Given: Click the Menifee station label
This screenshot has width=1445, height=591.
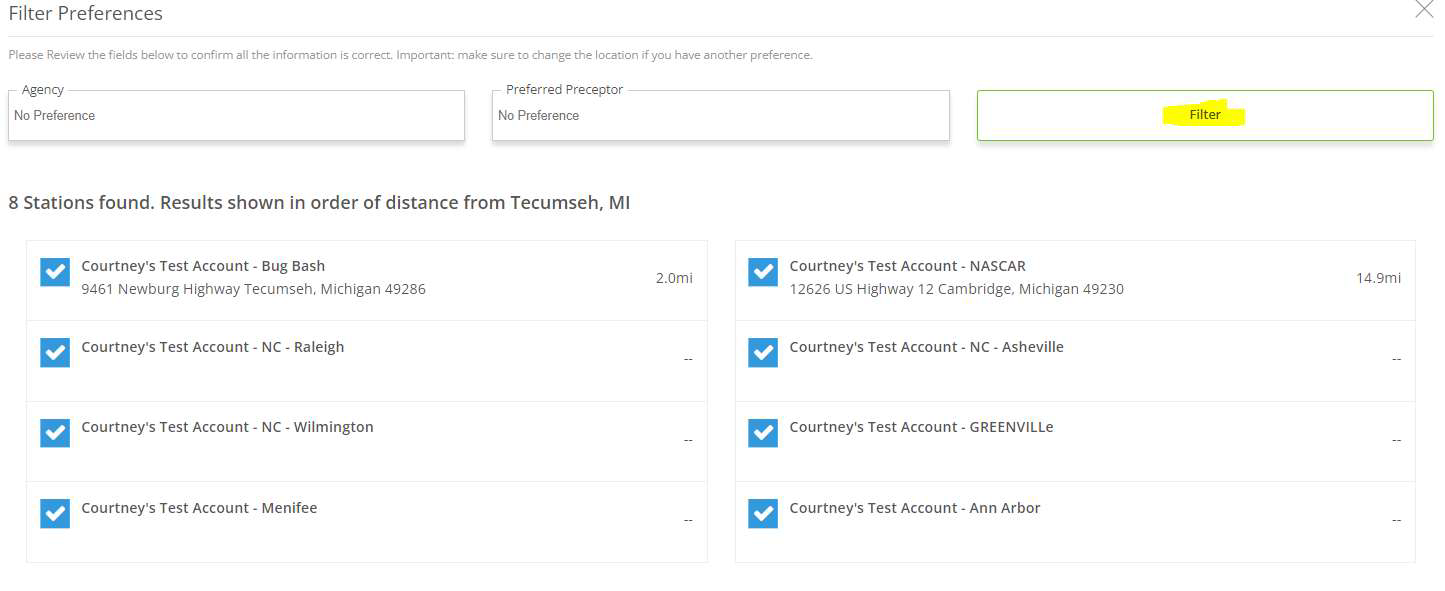Looking at the screenshot, I should click(x=199, y=508).
